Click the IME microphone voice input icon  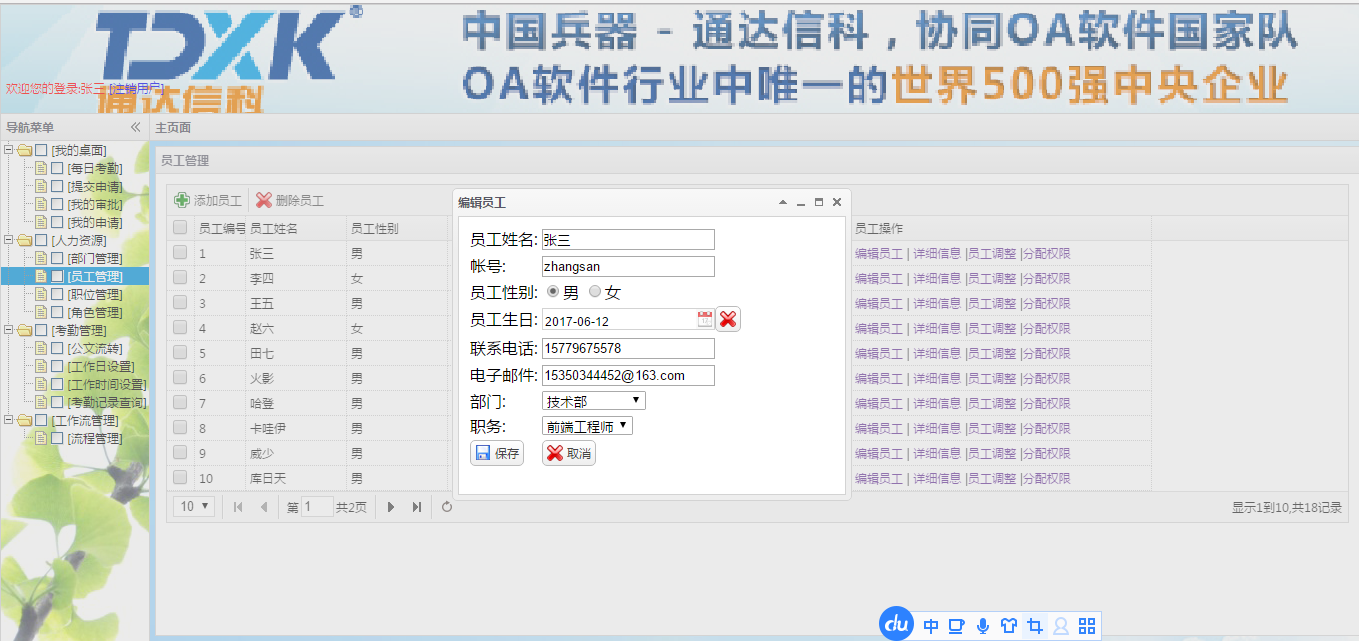click(x=983, y=626)
